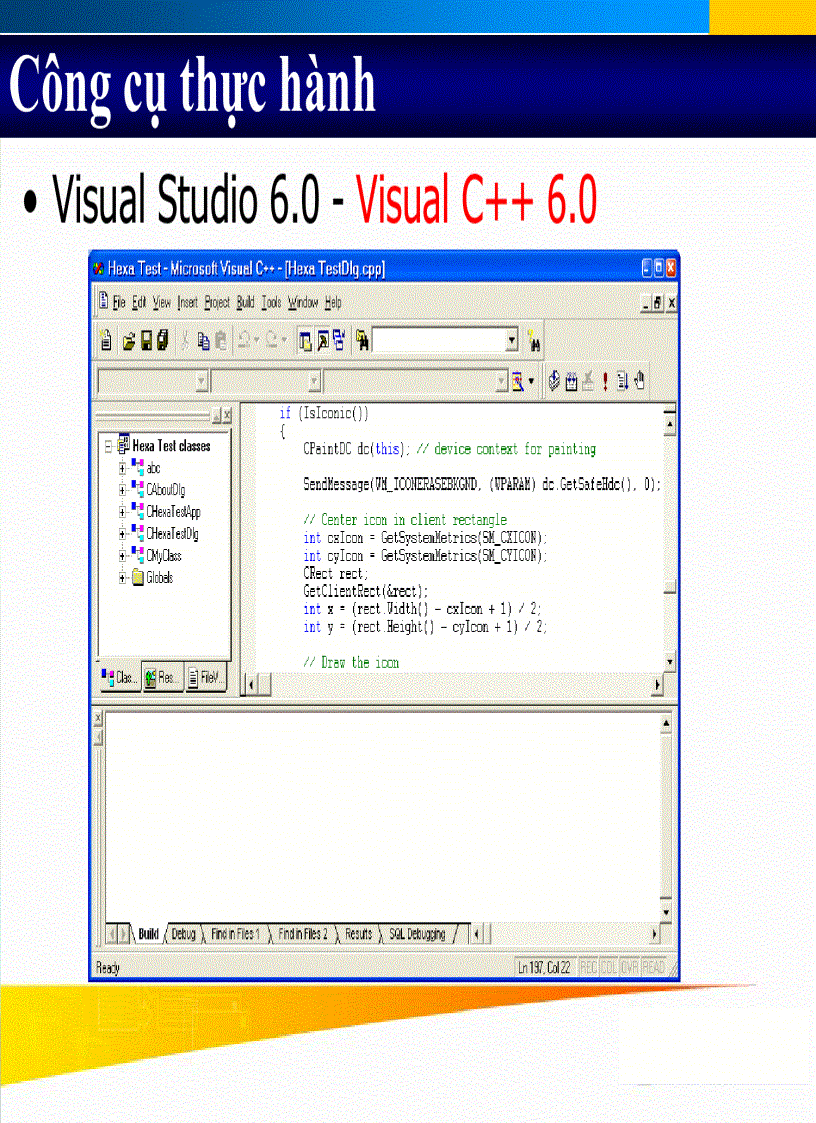816x1123 pixels.
Task: Open Find in Files with the binoculars icon
Action: click(x=534, y=341)
